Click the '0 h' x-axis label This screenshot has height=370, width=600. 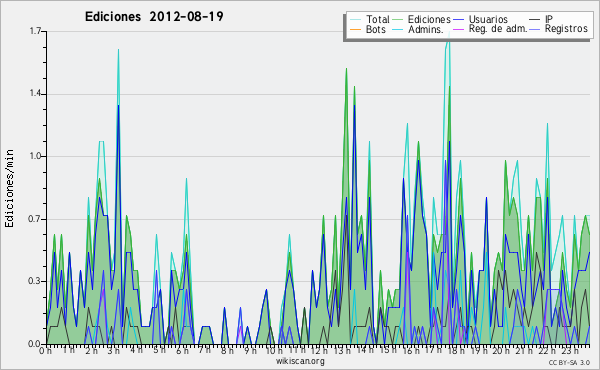tap(46, 350)
